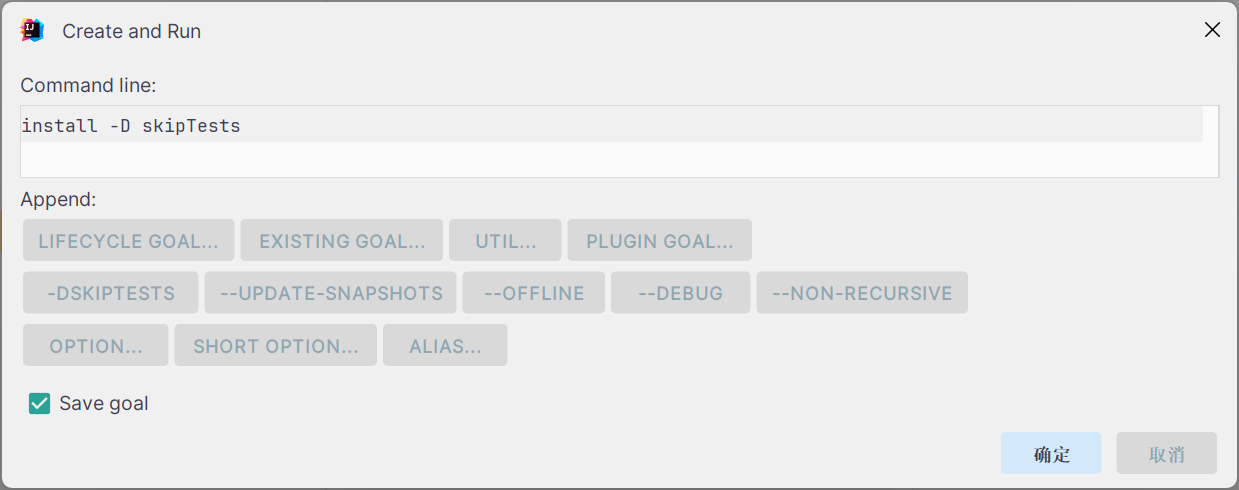
Task: Append the --OFFLINE flag
Action: tap(534, 293)
